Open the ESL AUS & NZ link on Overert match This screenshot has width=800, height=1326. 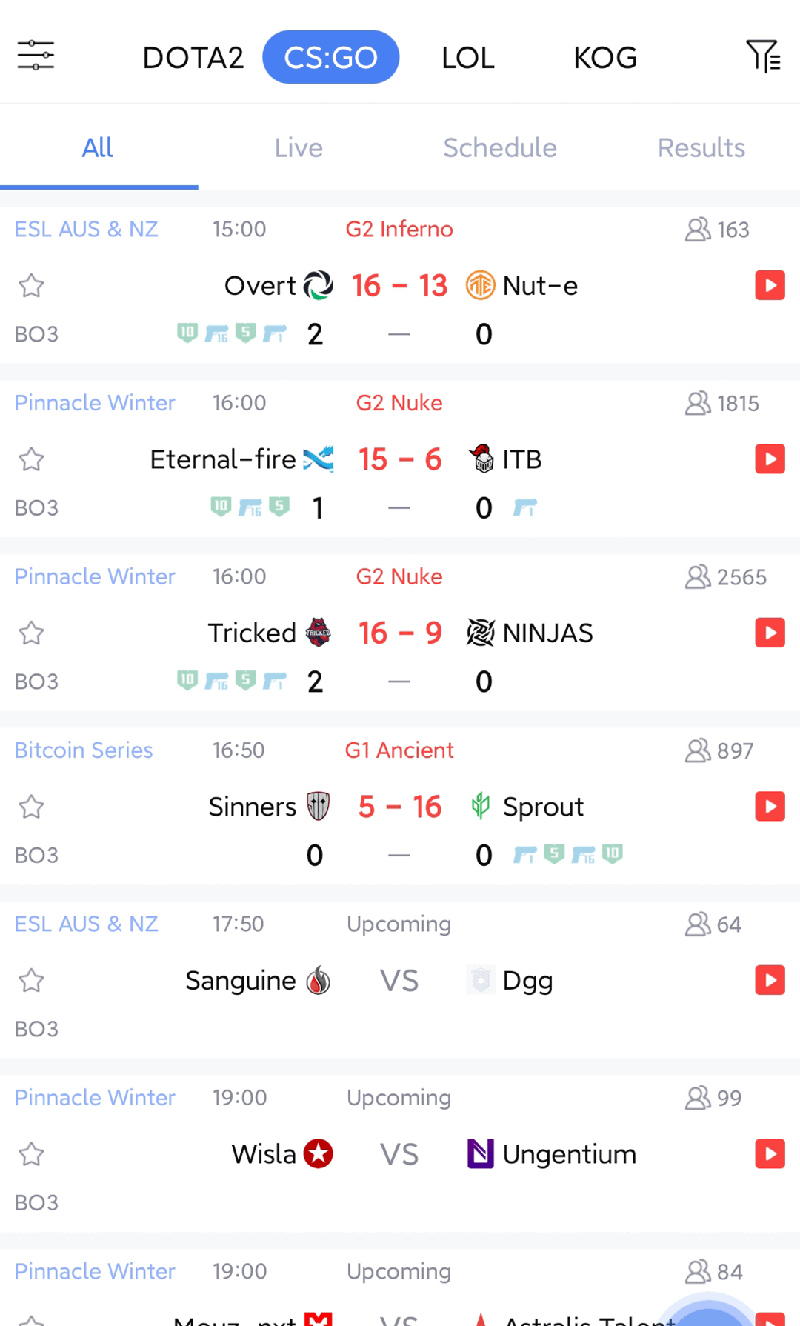86,229
